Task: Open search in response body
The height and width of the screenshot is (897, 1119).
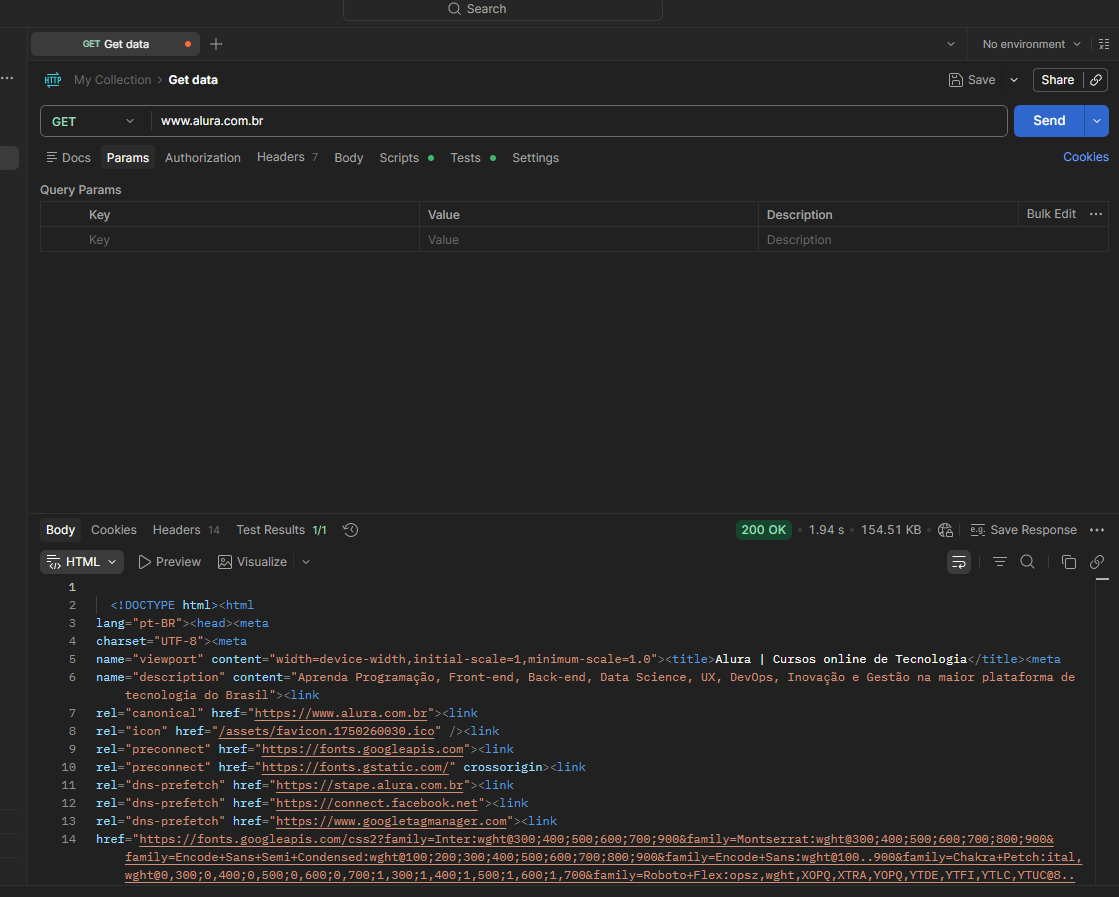Action: (x=1027, y=562)
